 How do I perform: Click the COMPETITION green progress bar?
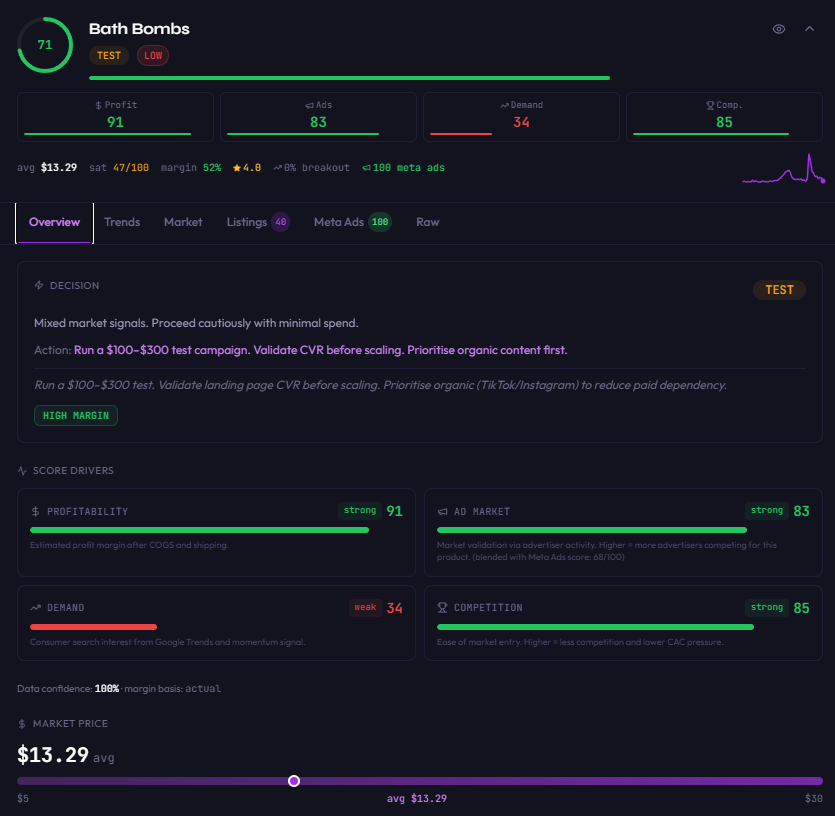[595, 627]
